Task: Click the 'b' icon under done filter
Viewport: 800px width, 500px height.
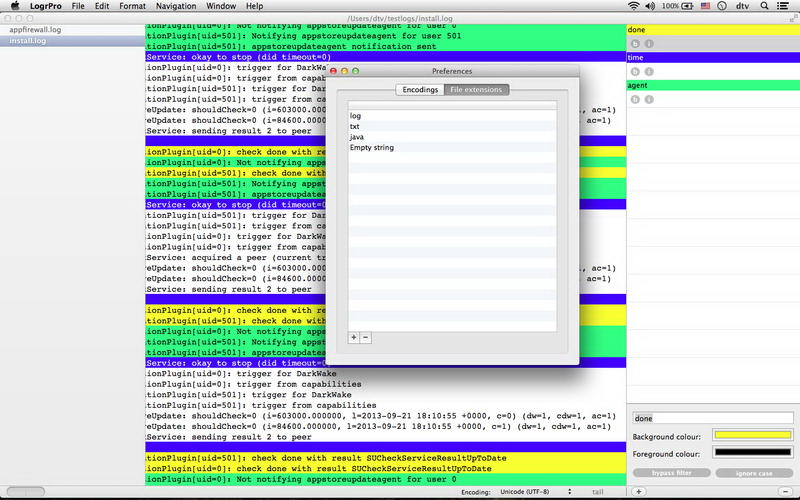Action: (x=636, y=44)
